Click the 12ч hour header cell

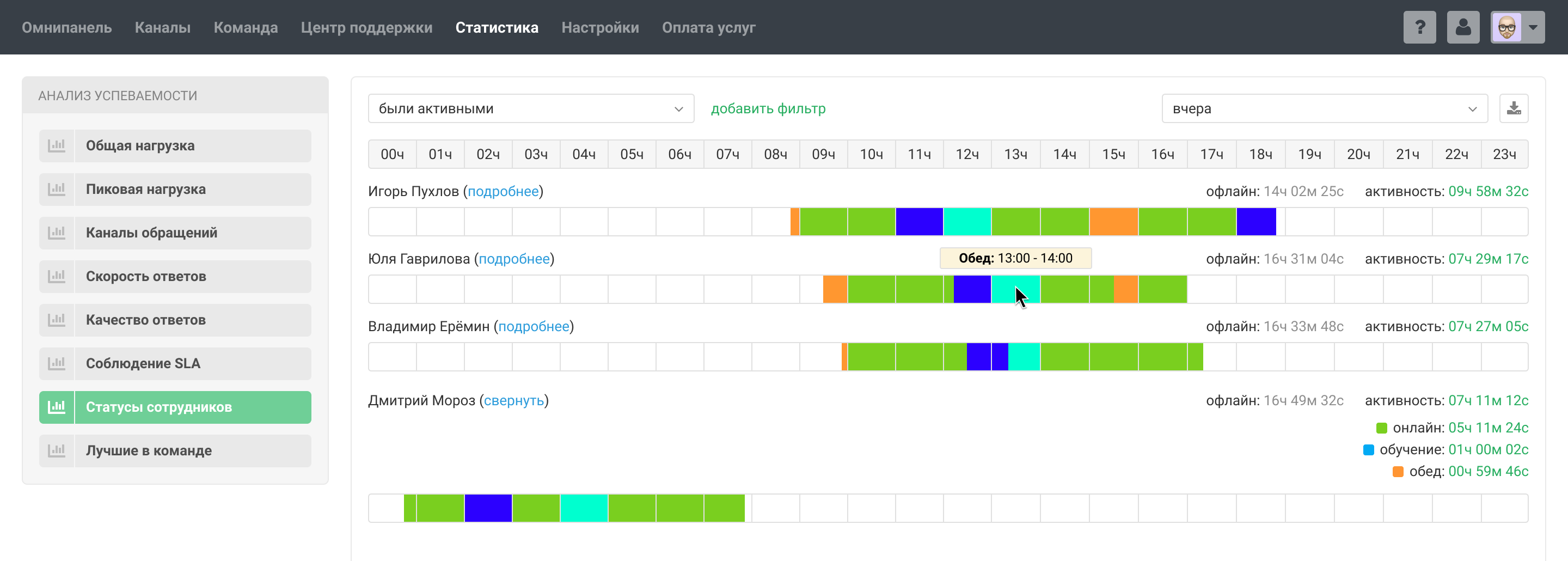[x=966, y=155]
